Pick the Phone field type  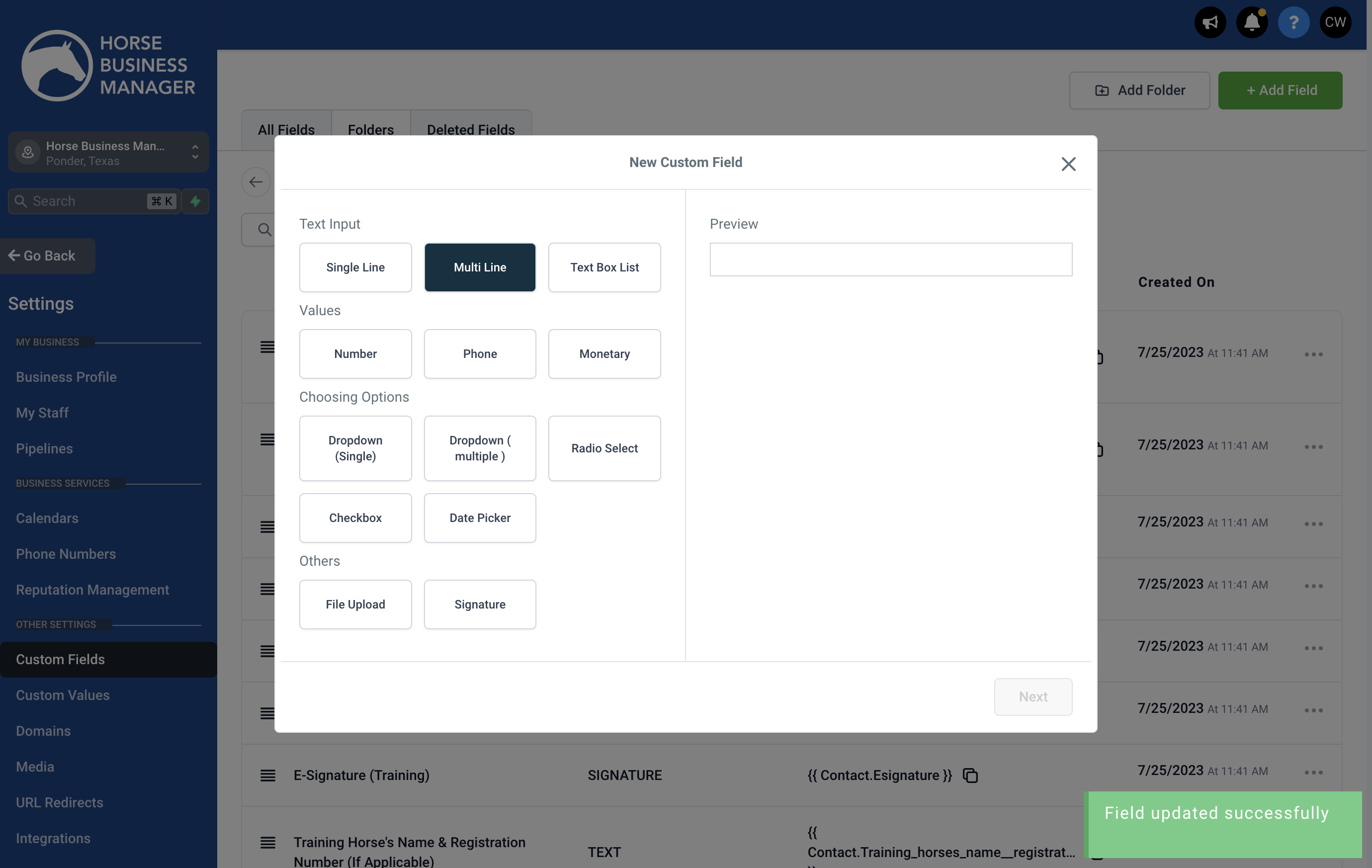(480, 354)
